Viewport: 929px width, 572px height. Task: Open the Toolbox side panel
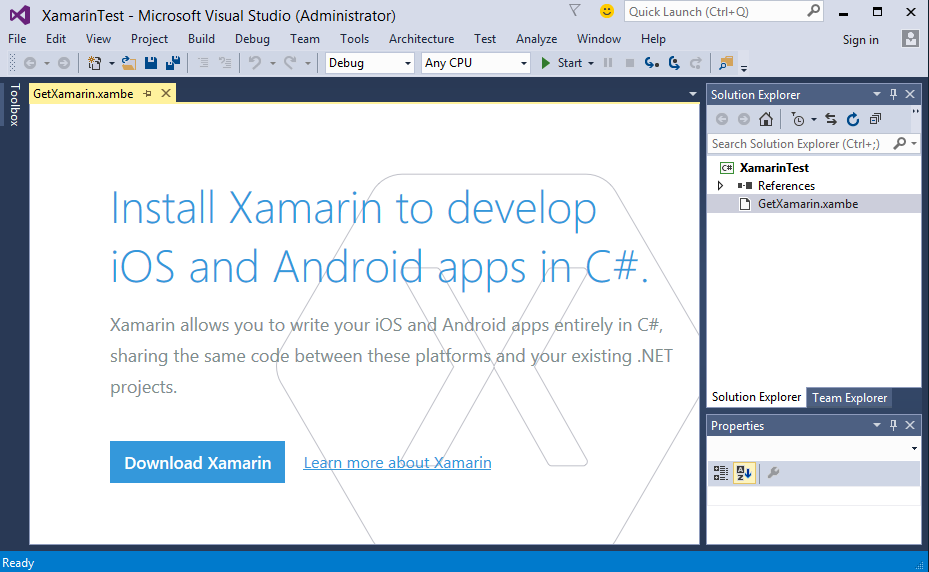click(x=14, y=104)
